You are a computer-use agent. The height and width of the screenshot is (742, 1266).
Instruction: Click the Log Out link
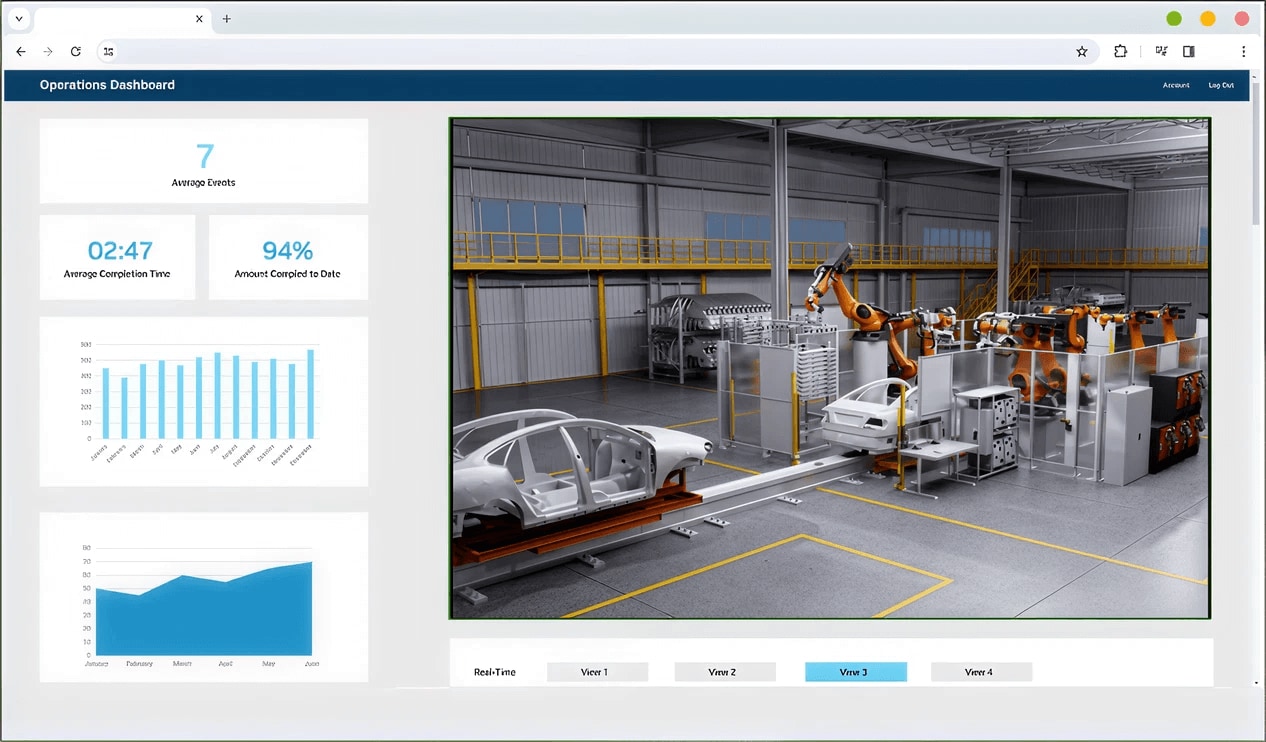tap(1221, 85)
